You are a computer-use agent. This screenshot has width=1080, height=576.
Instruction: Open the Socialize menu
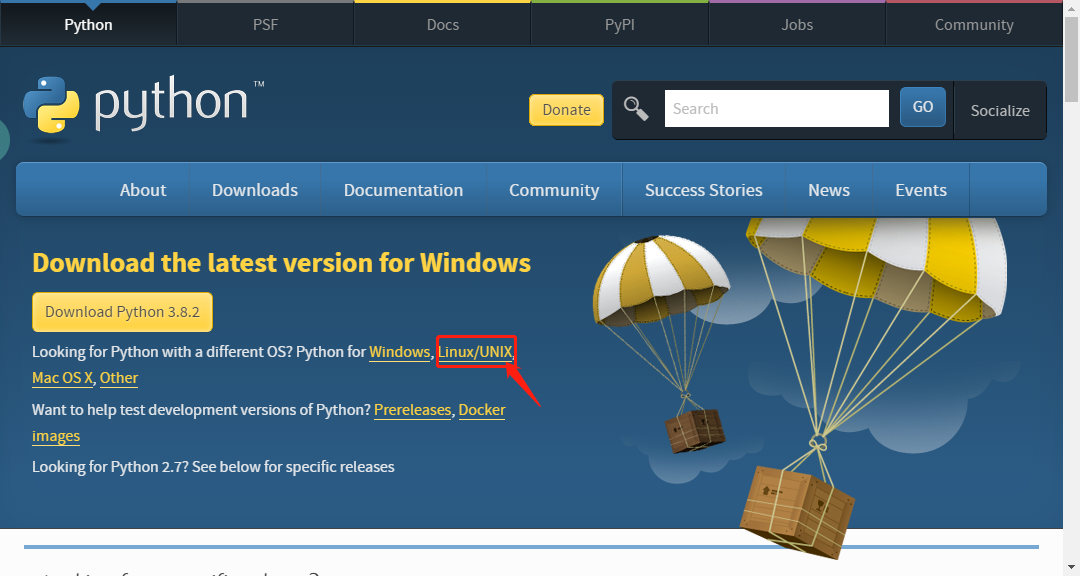tap(1000, 110)
